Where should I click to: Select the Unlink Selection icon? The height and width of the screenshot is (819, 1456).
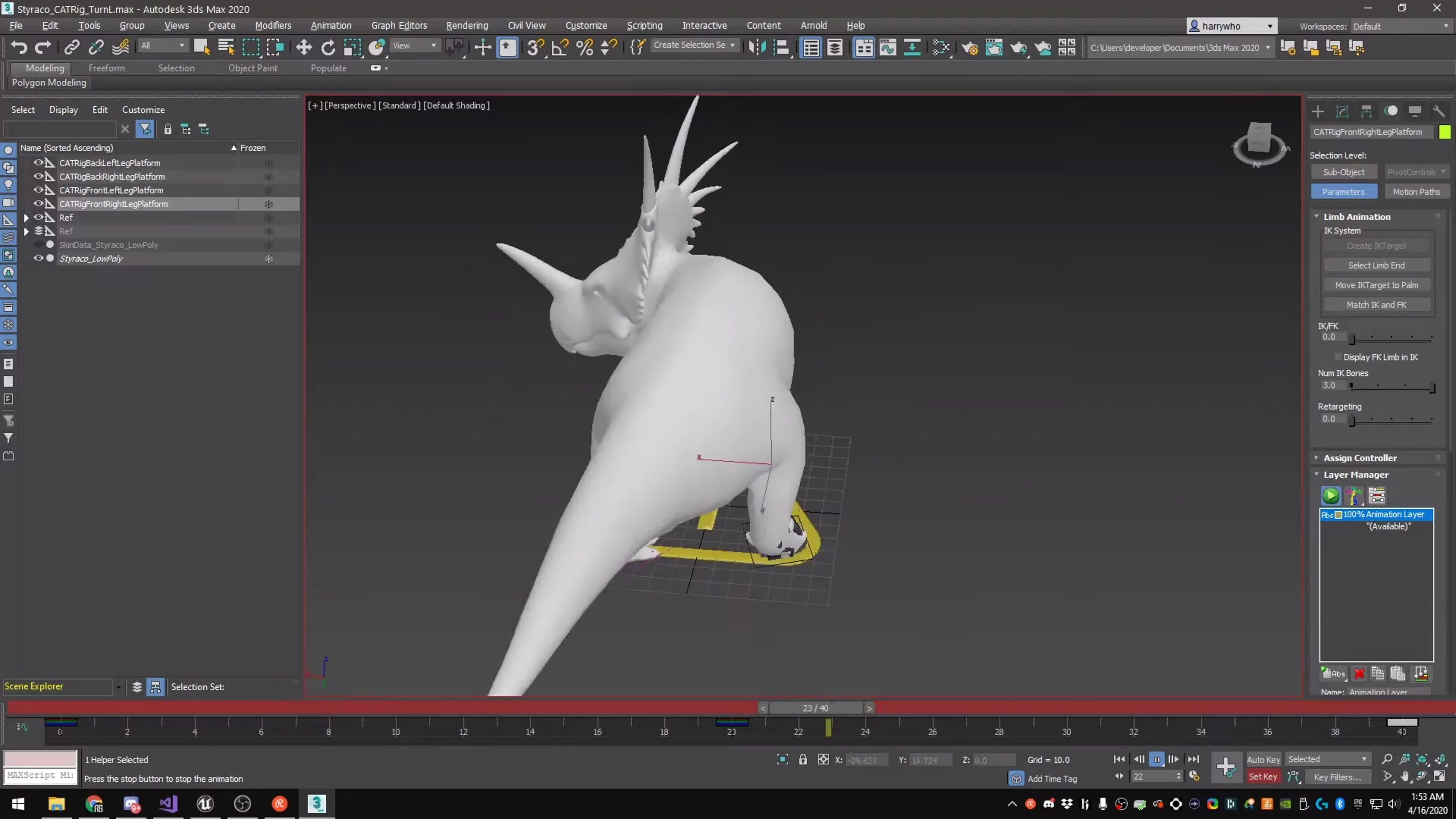click(x=96, y=48)
